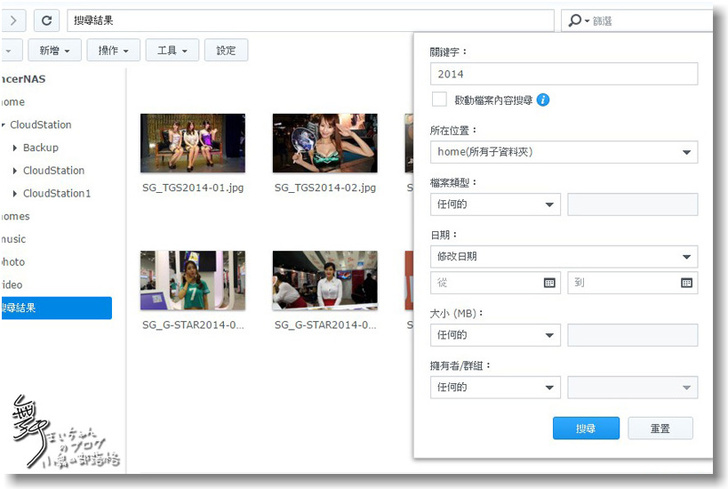Open the calendar picker for 從 date

point(549,283)
